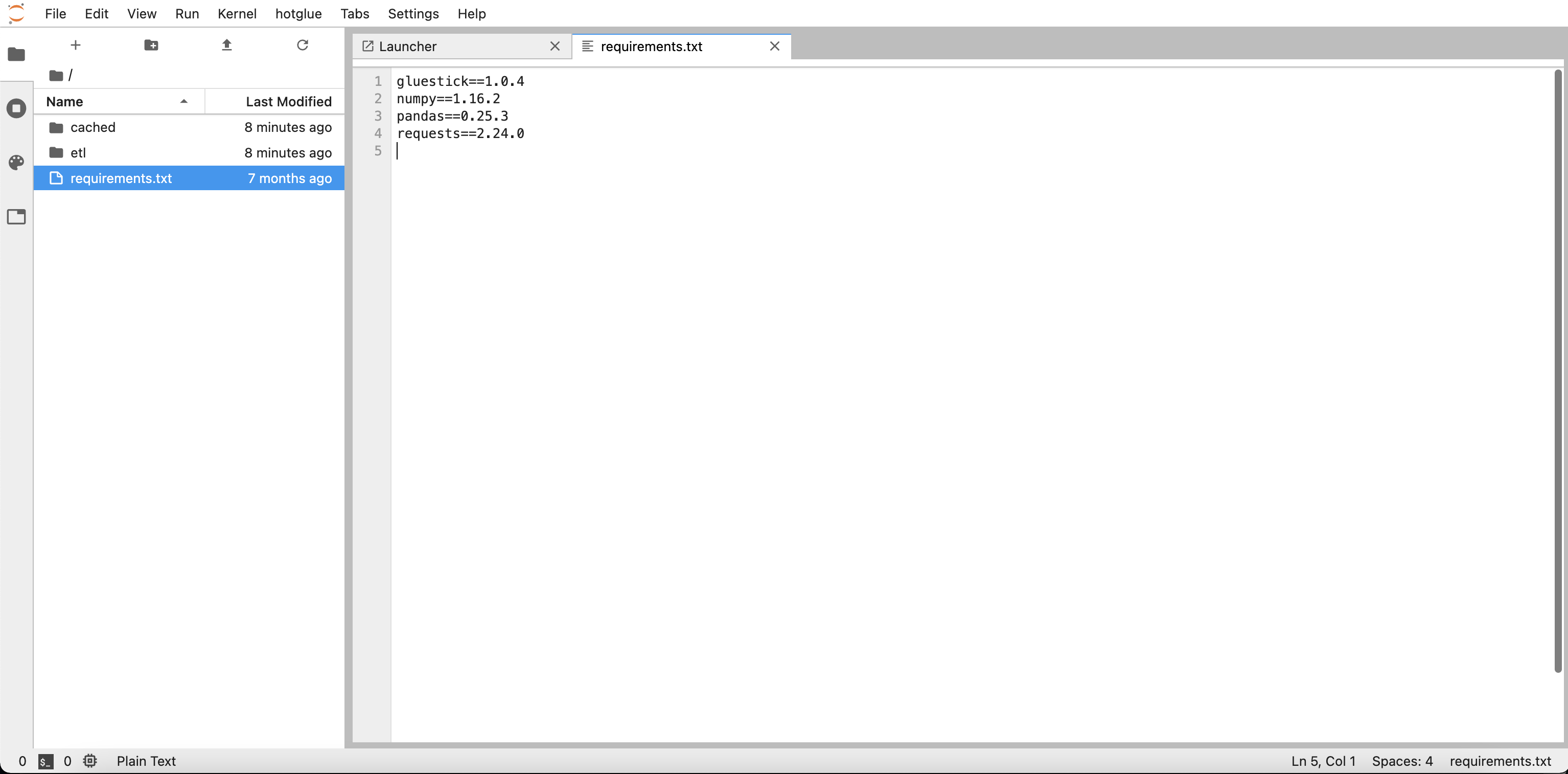Click the terminal count icon in status bar
This screenshot has height=774, width=1568.
(45, 761)
